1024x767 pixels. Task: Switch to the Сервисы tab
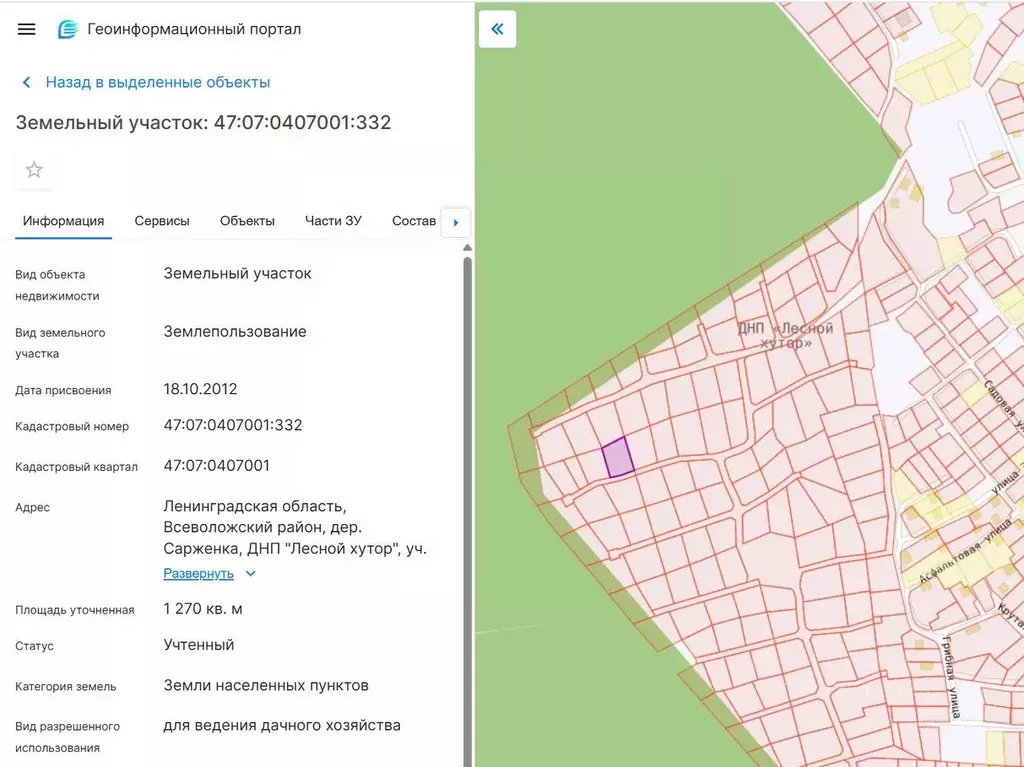(162, 221)
